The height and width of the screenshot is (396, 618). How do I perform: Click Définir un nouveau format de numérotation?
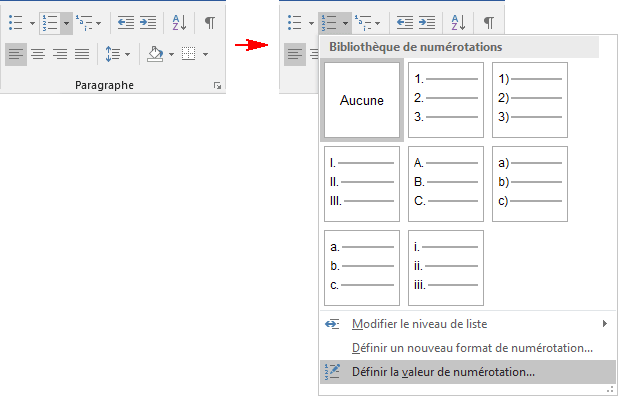[x=467, y=348]
